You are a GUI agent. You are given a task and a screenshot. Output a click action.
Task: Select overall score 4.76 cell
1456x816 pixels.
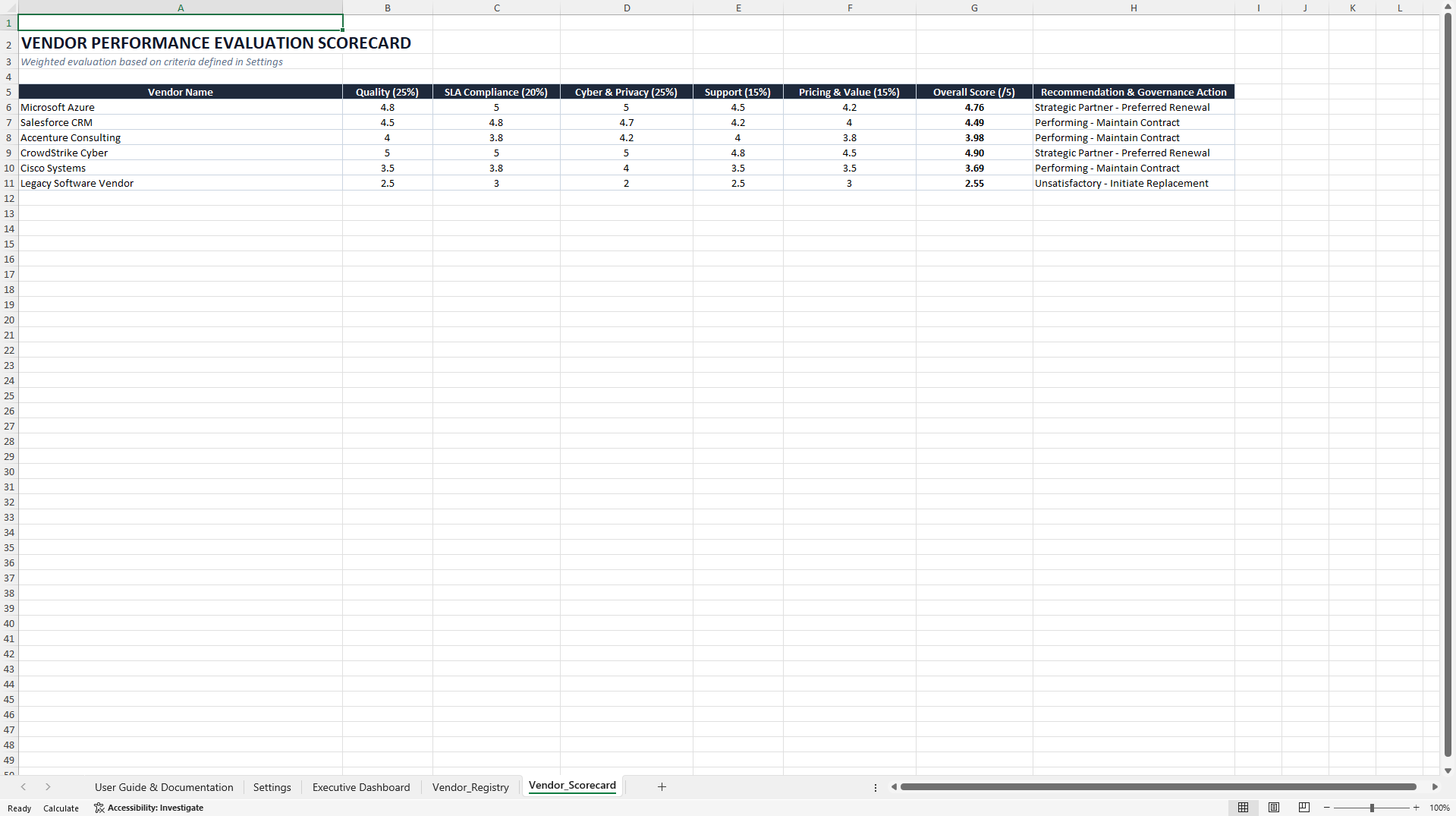coord(974,107)
